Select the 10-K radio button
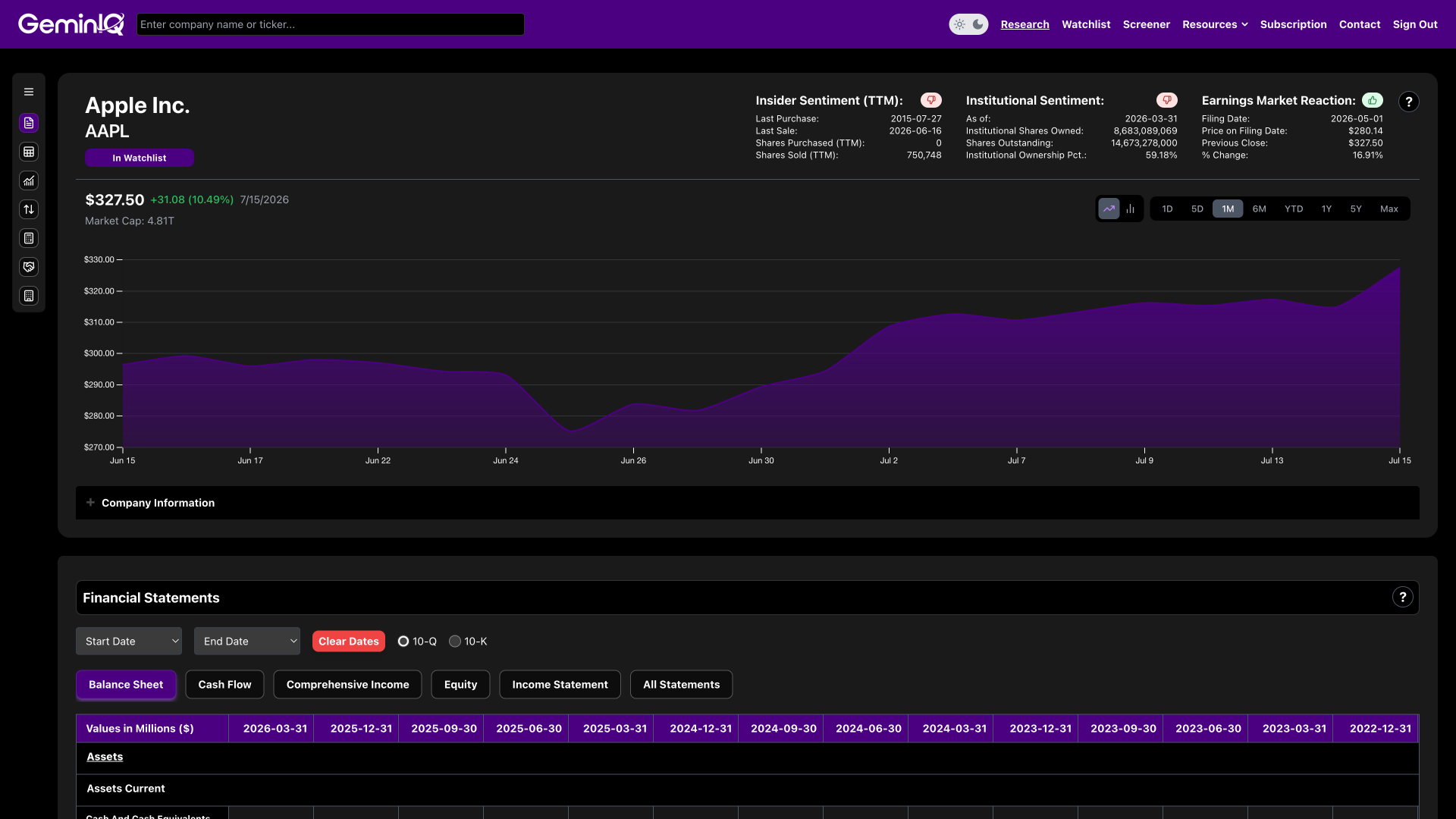Screen dimensions: 1456x819 [x=455, y=642]
